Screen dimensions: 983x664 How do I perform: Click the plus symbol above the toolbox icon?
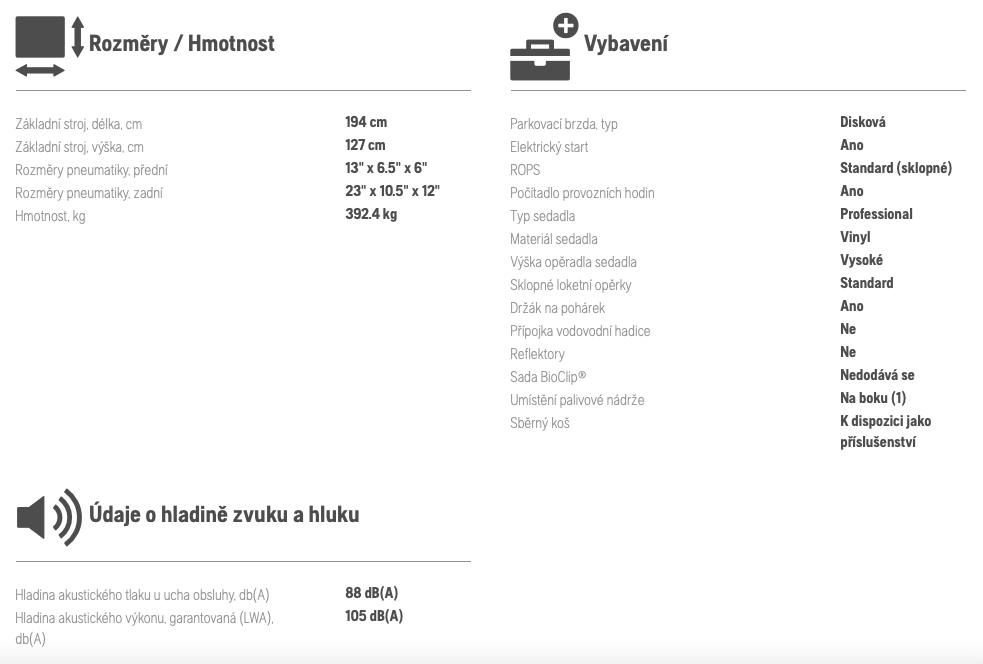pyautogui.click(x=565, y=26)
